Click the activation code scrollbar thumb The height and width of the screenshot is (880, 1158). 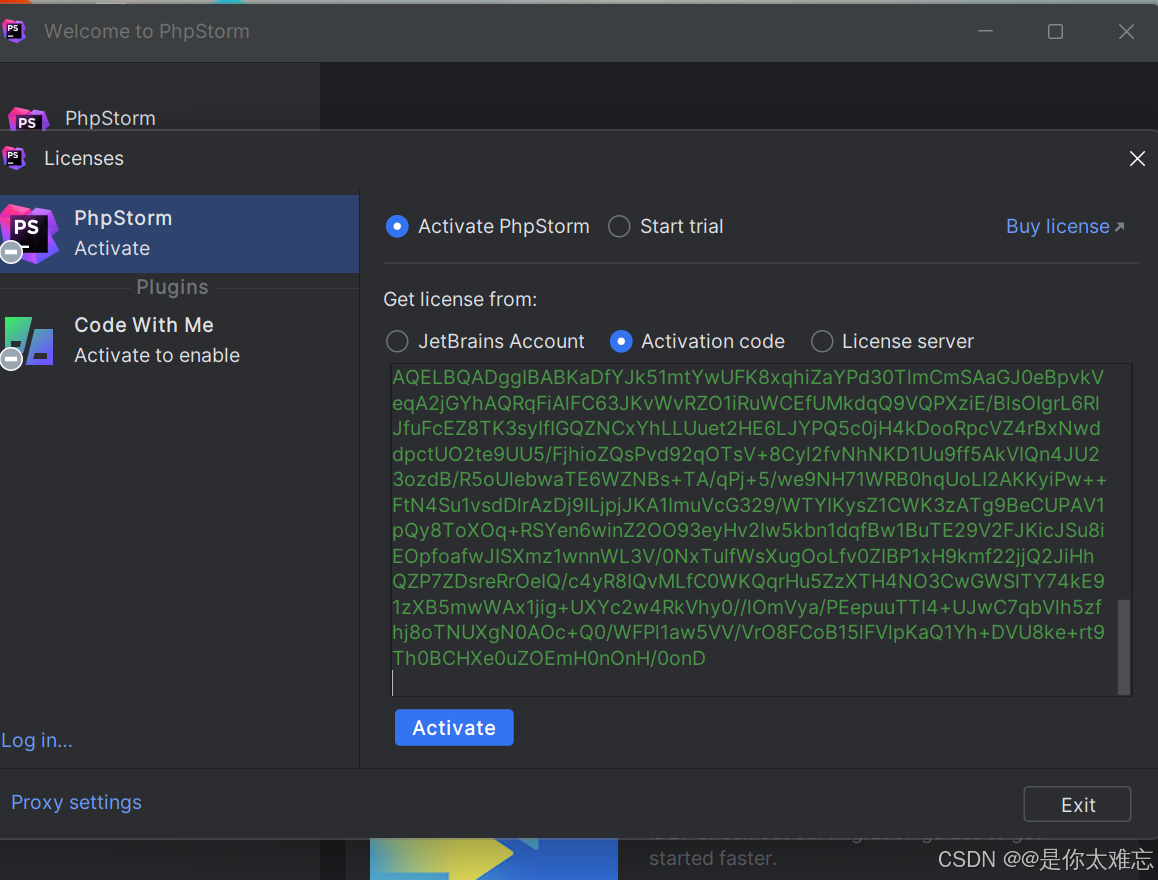click(x=1124, y=647)
